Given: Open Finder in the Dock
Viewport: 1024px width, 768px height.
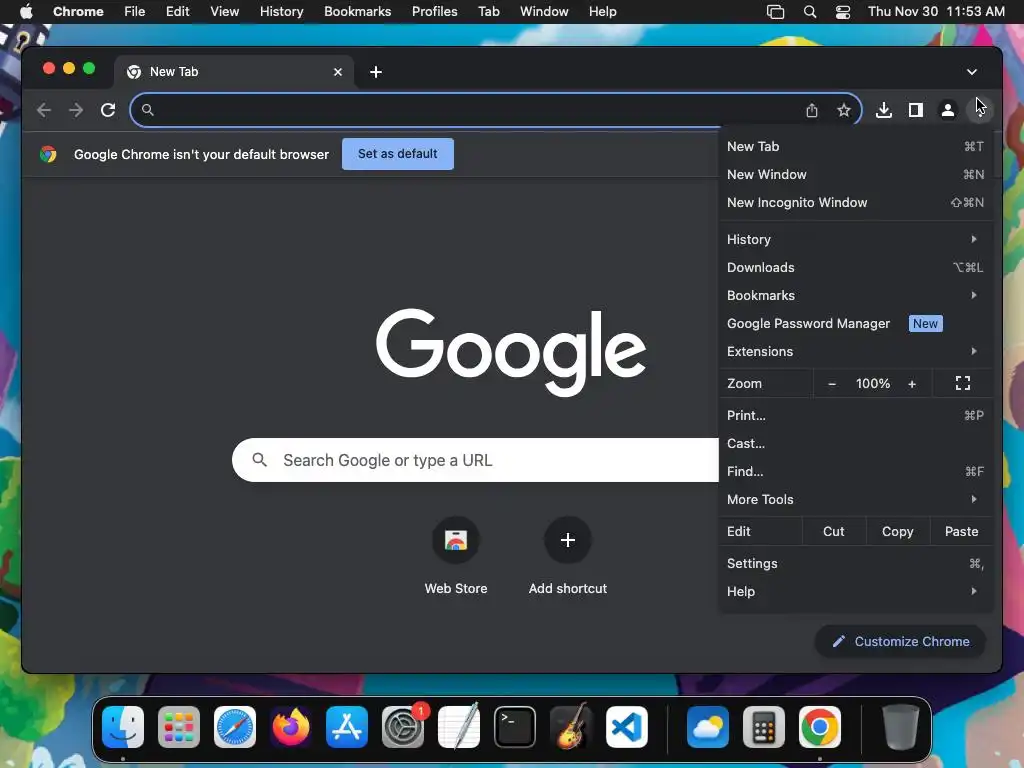Looking at the screenshot, I should pyautogui.click(x=123, y=727).
